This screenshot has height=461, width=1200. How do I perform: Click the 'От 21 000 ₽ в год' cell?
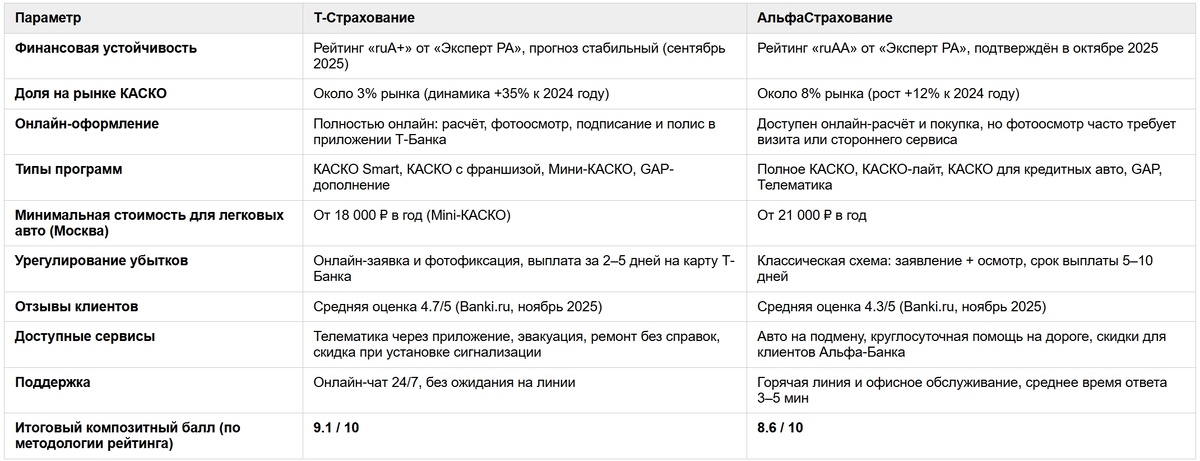(811, 215)
